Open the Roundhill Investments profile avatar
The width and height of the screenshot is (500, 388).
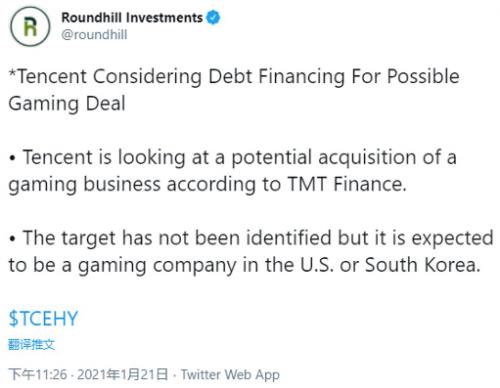point(30,26)
